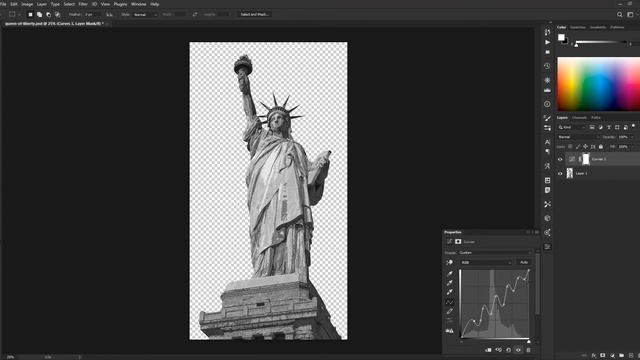Choose the Add to selection icon
Screen dimensions: 640x360
[39, 14]
